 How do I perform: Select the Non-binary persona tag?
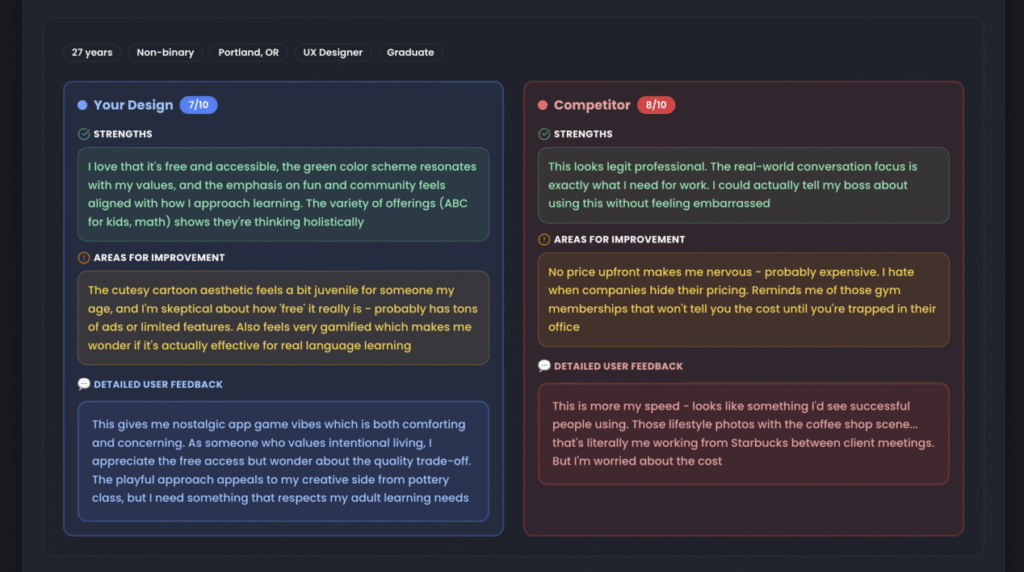click(165, 52)
